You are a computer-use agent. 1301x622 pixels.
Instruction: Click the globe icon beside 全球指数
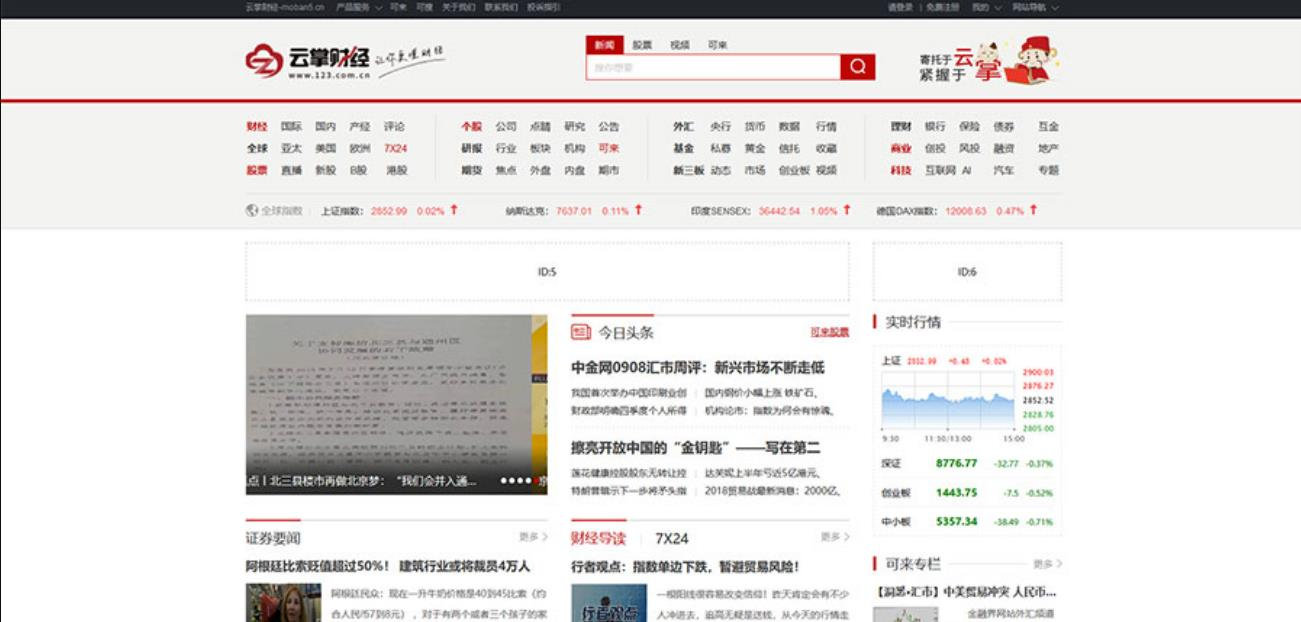(x=252, y=211)
